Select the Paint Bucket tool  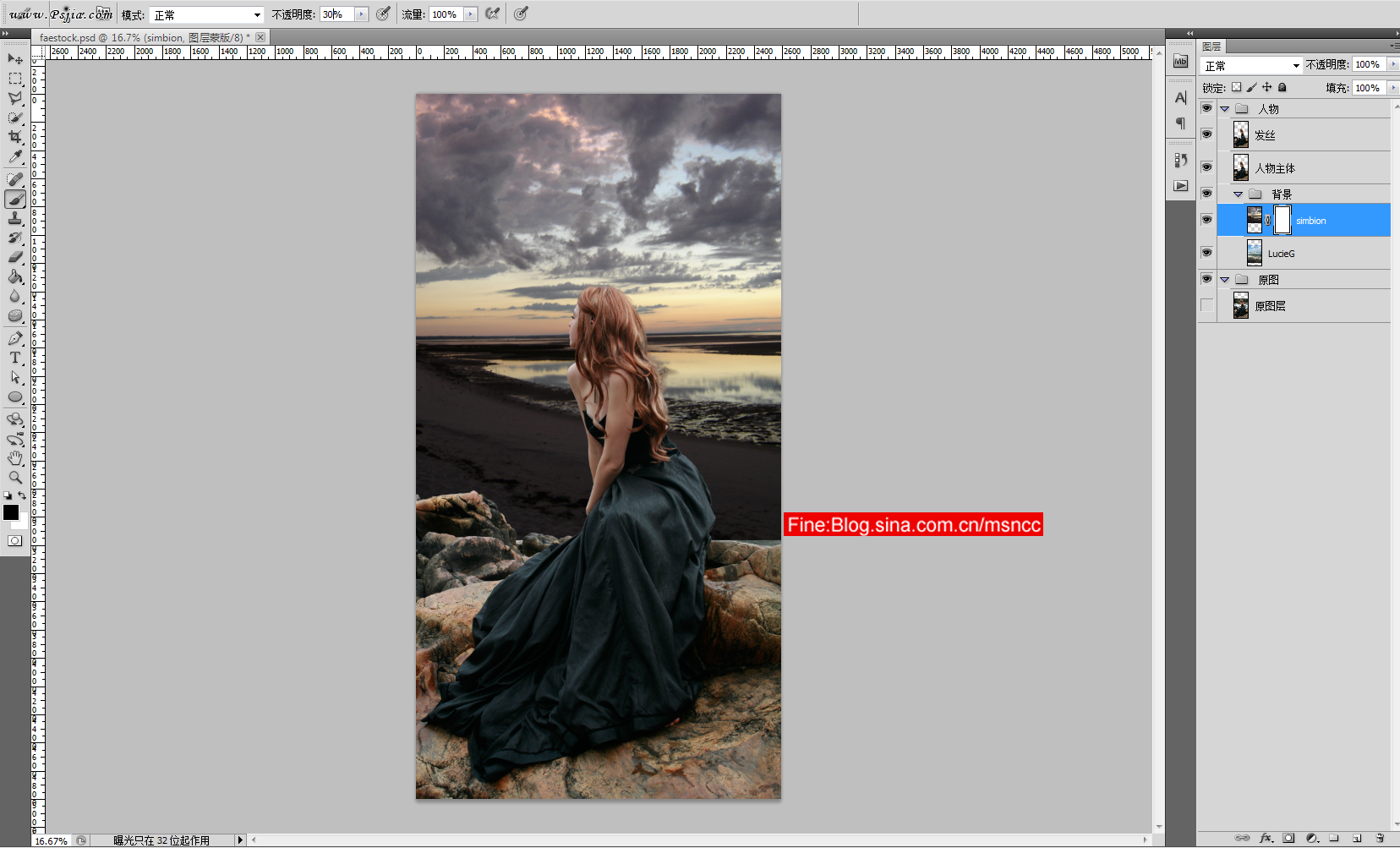pyautogui.click(x=15, y=276)
